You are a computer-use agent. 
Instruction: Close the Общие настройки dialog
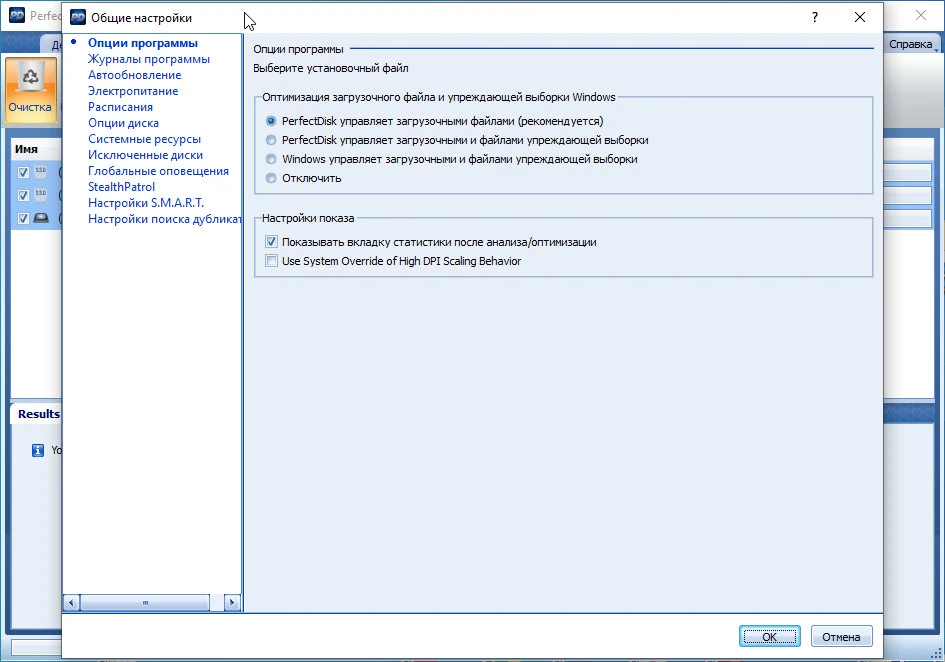(x=860, y=17)
